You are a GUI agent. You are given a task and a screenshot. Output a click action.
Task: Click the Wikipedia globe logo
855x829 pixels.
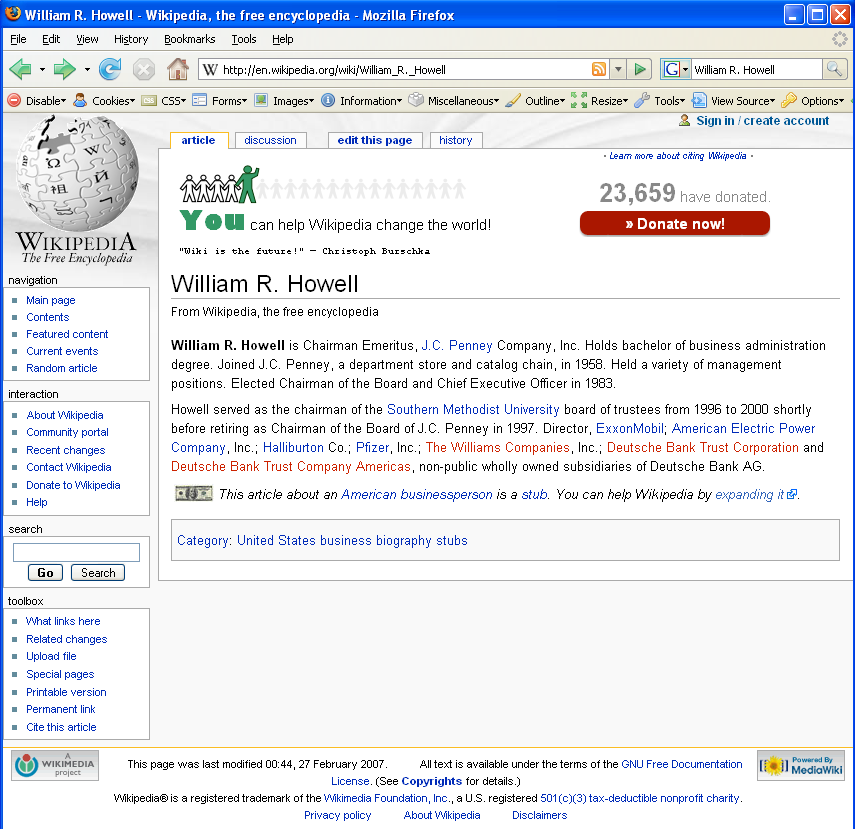[x=76, y=173]
